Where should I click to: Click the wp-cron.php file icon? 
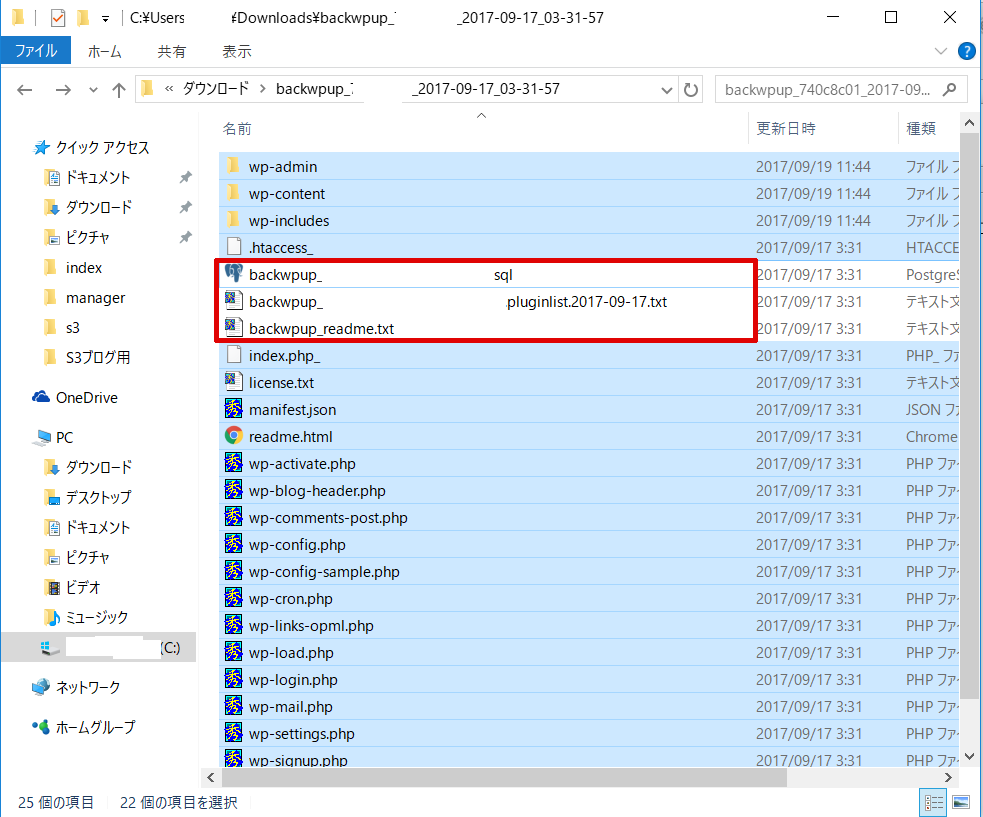234,598
